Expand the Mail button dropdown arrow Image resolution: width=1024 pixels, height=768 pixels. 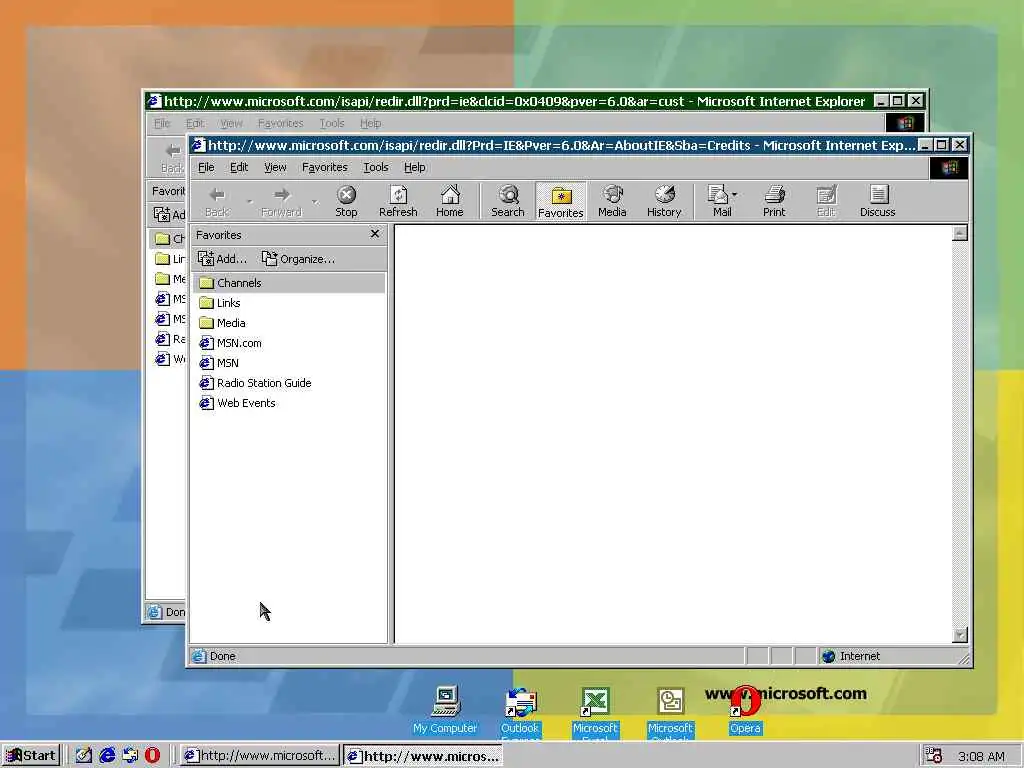tap(735, 194)
